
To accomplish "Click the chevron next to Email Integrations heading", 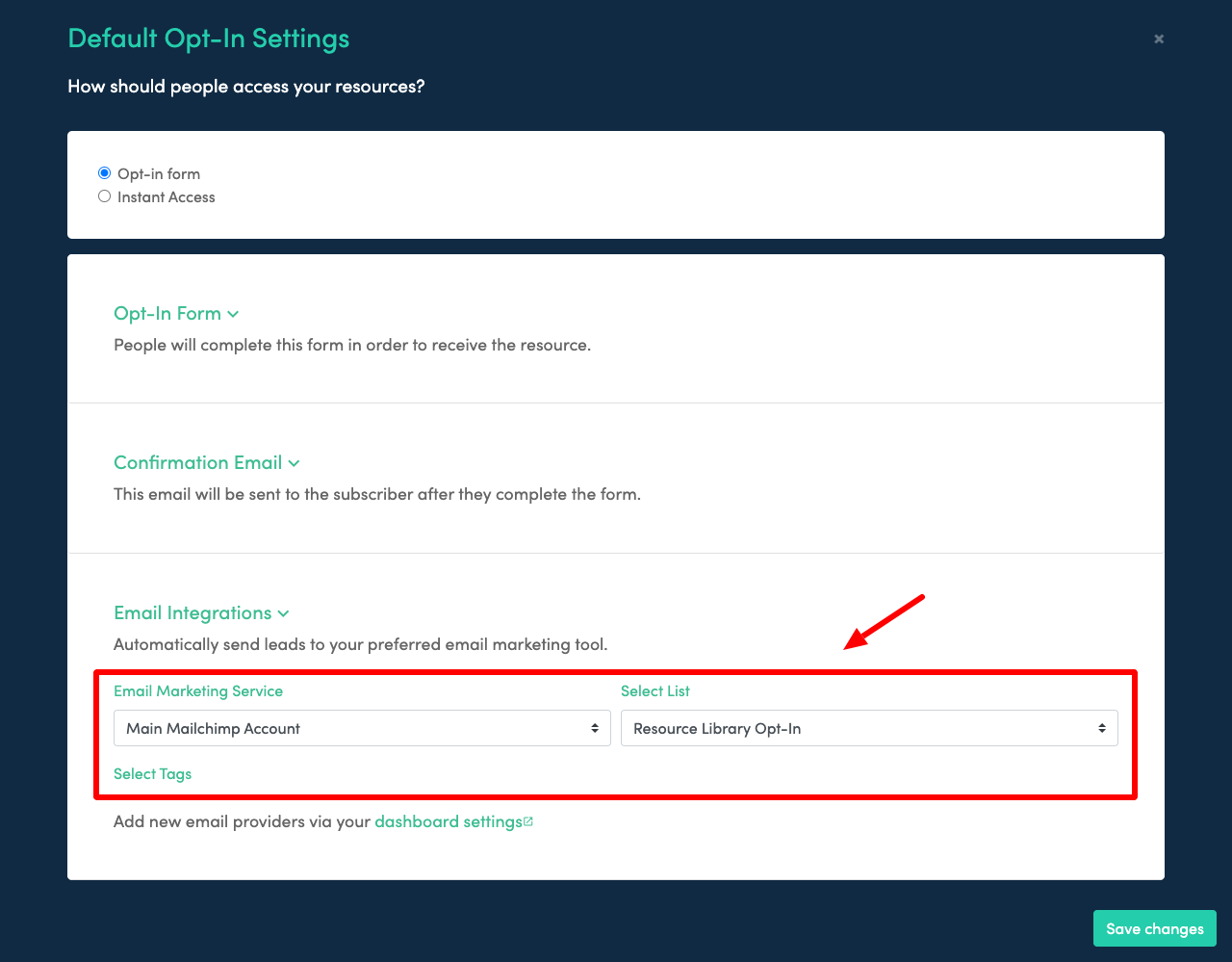I will 283,613.
